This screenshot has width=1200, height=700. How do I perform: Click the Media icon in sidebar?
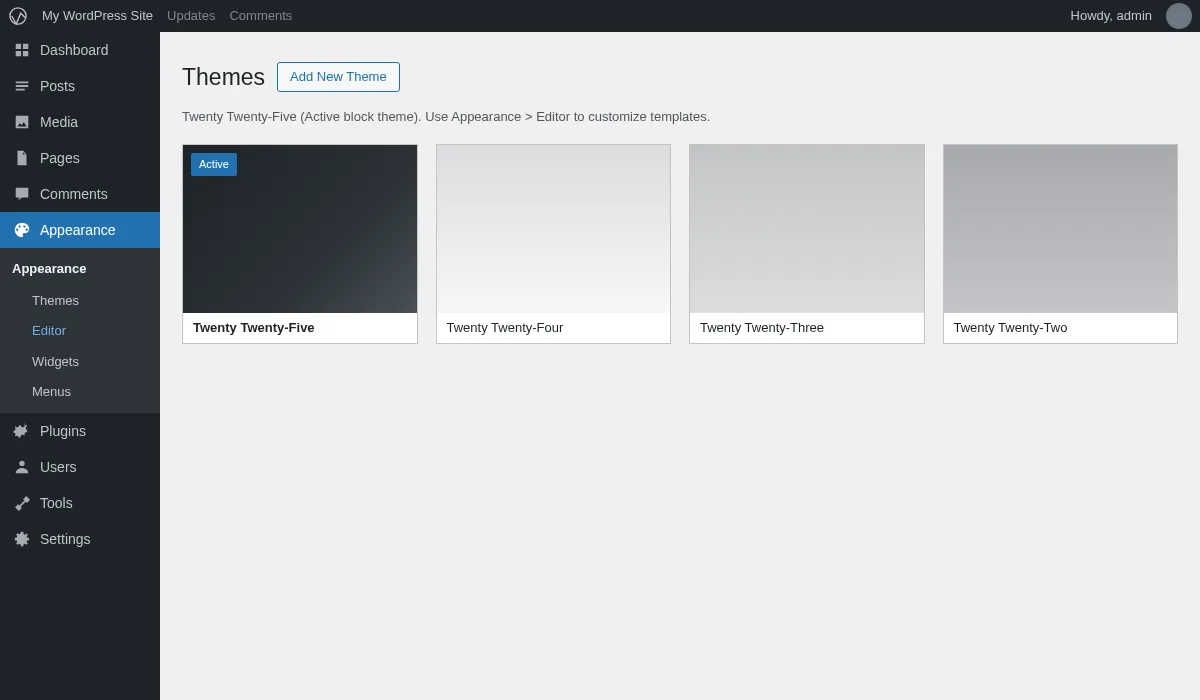(22, 122)
